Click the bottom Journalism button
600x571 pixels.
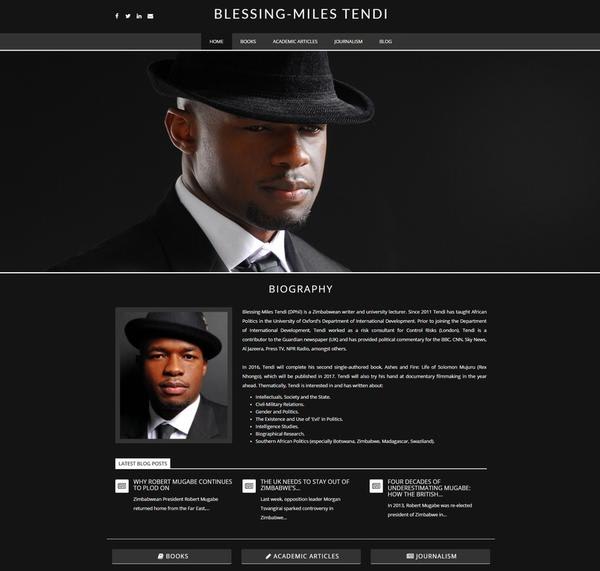point(430,556)
